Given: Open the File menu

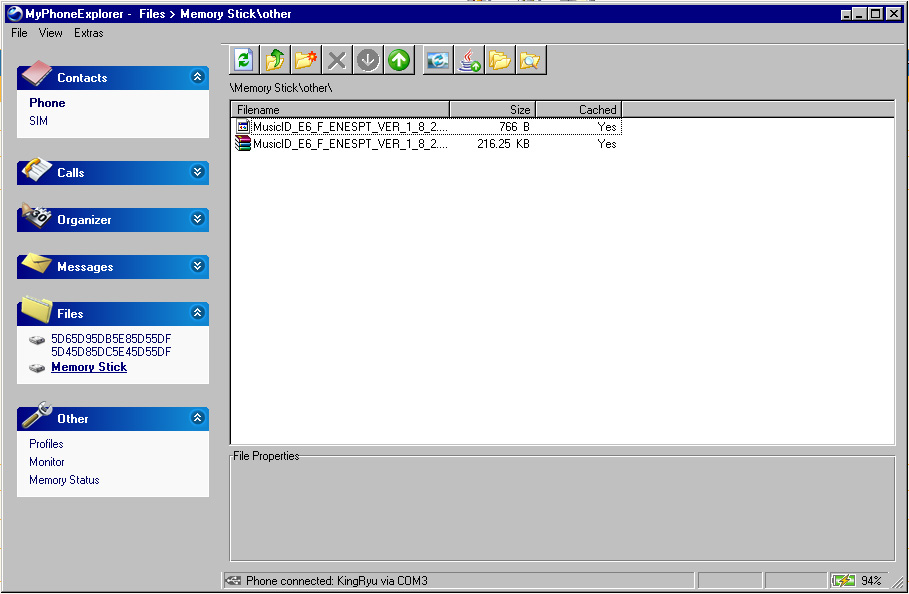Looking at the screenshot, I should (x=19, y=33).
